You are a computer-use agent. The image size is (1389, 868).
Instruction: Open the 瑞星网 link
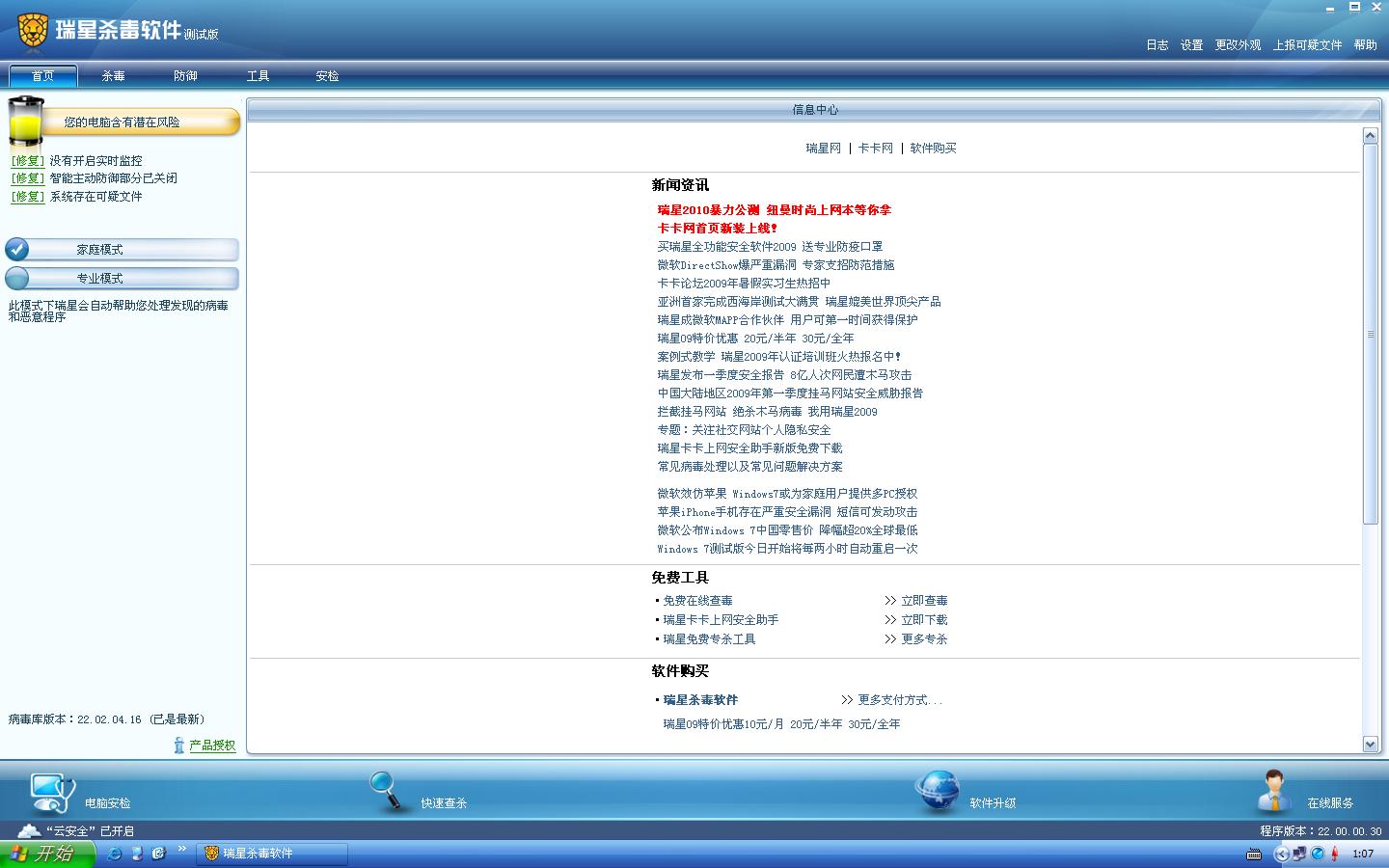824,149
